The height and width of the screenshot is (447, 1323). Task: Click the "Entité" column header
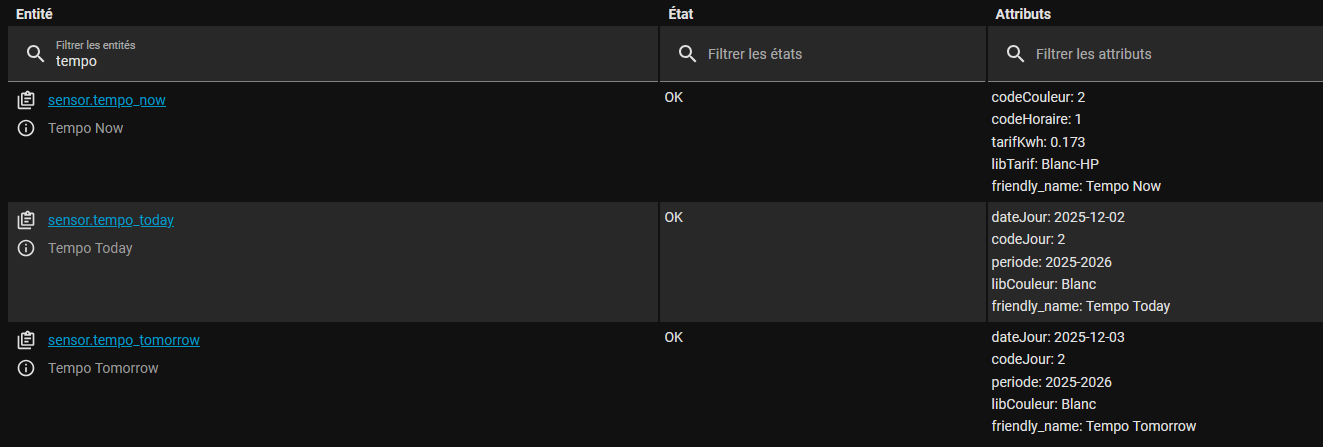(35, 14)
